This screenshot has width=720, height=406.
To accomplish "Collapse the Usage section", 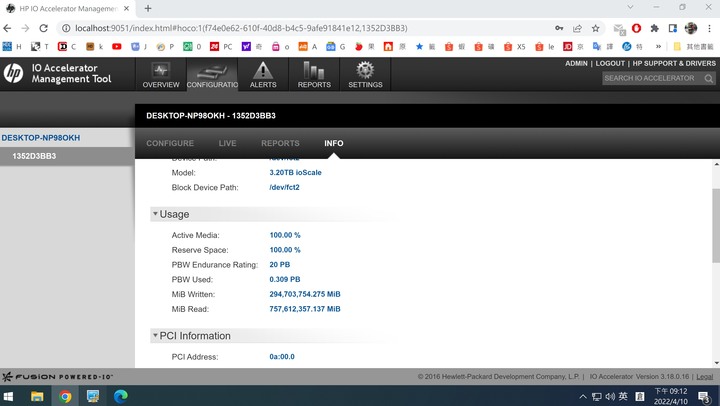I will (x=155, y=214).
